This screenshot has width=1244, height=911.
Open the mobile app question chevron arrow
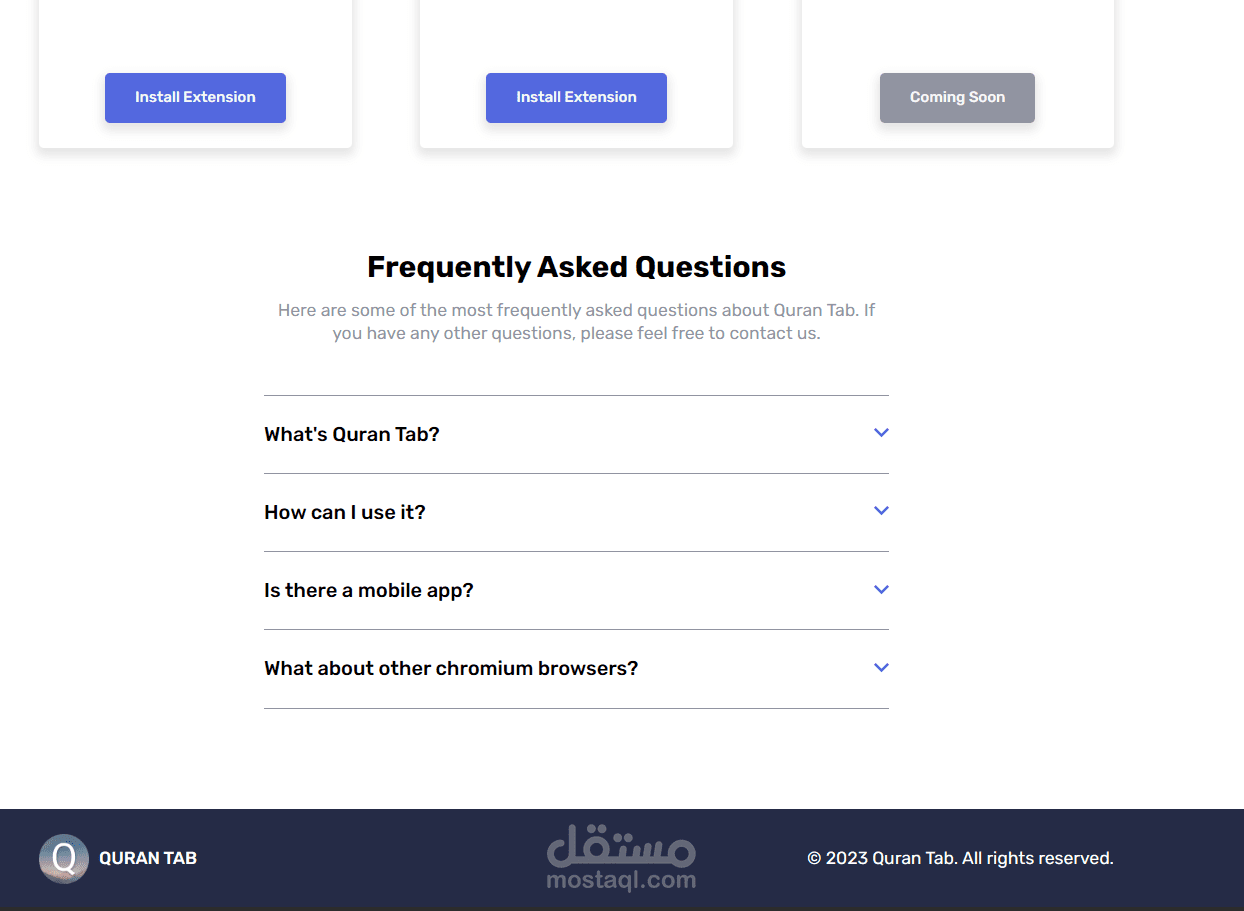coord(881,590)
